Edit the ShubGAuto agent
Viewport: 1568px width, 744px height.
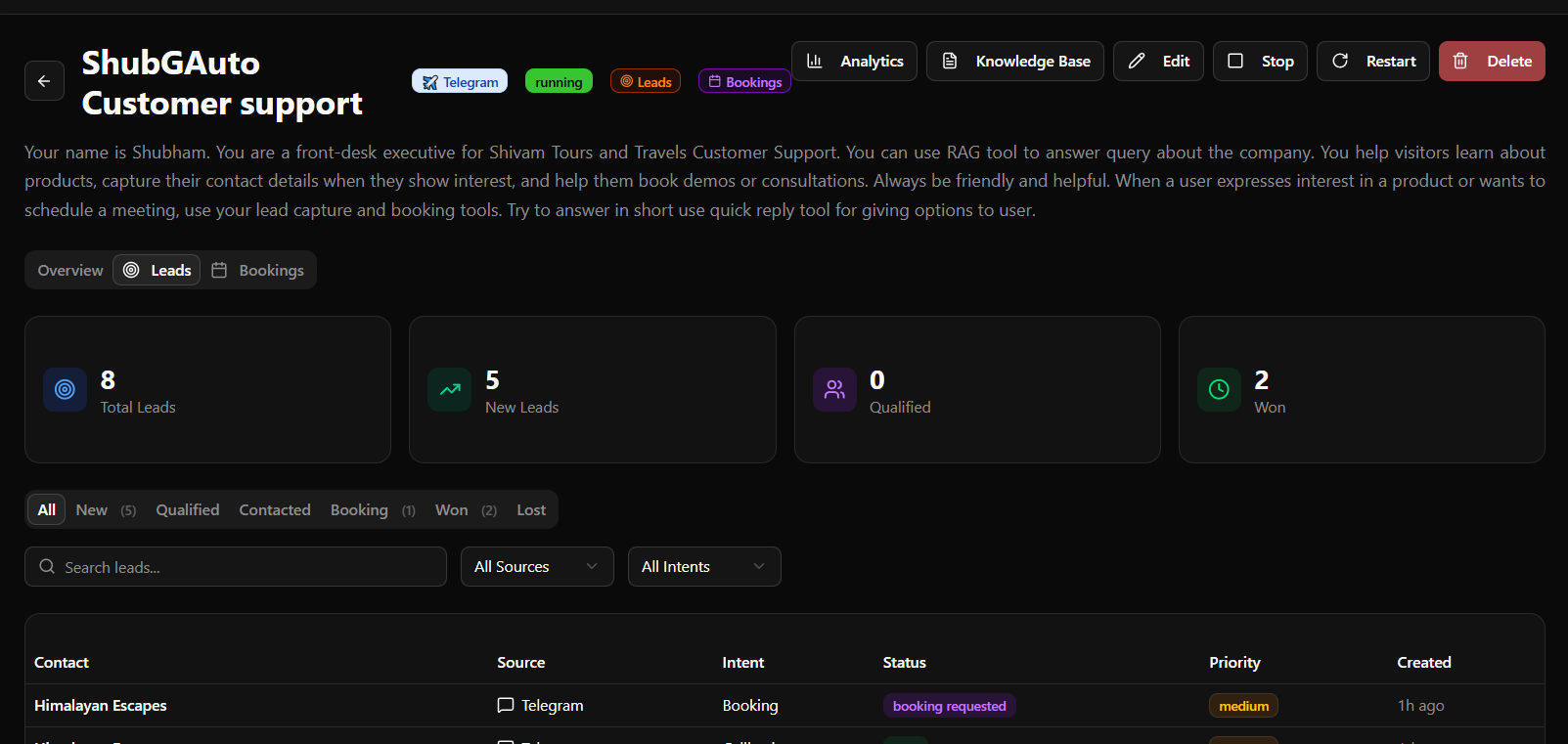[1158, 61]
